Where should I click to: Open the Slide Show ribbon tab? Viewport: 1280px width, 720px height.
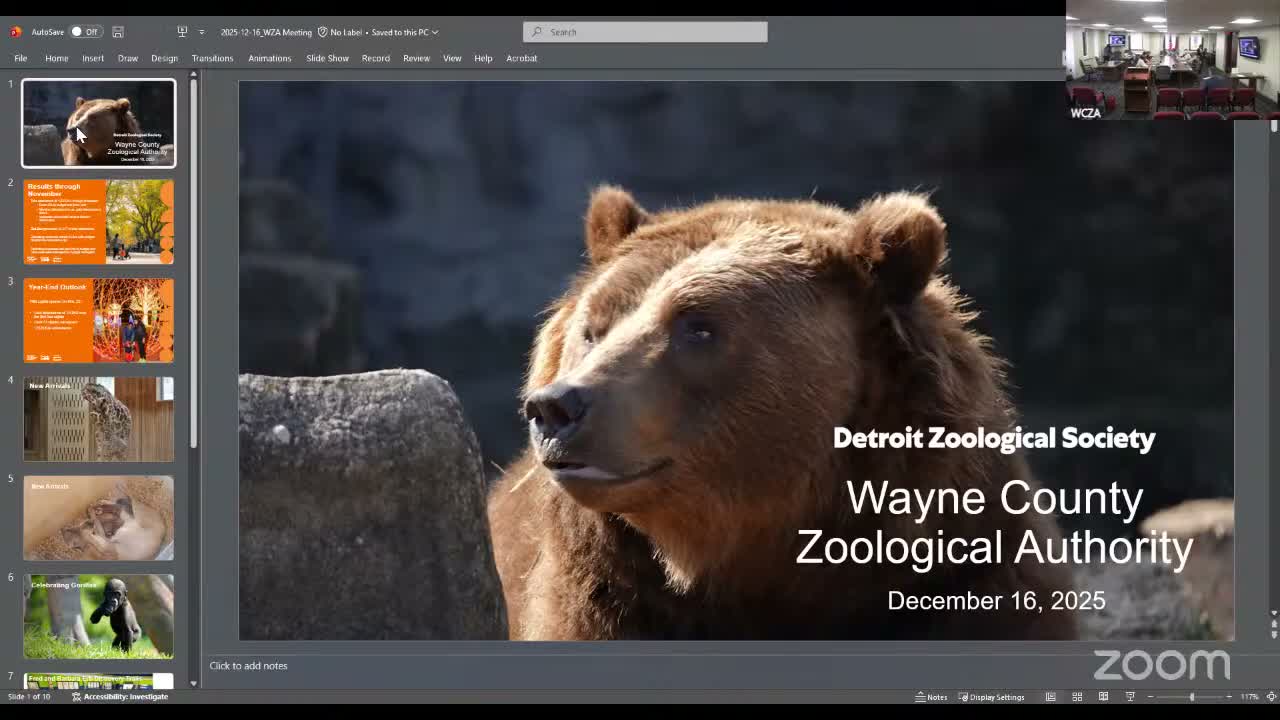327,58
